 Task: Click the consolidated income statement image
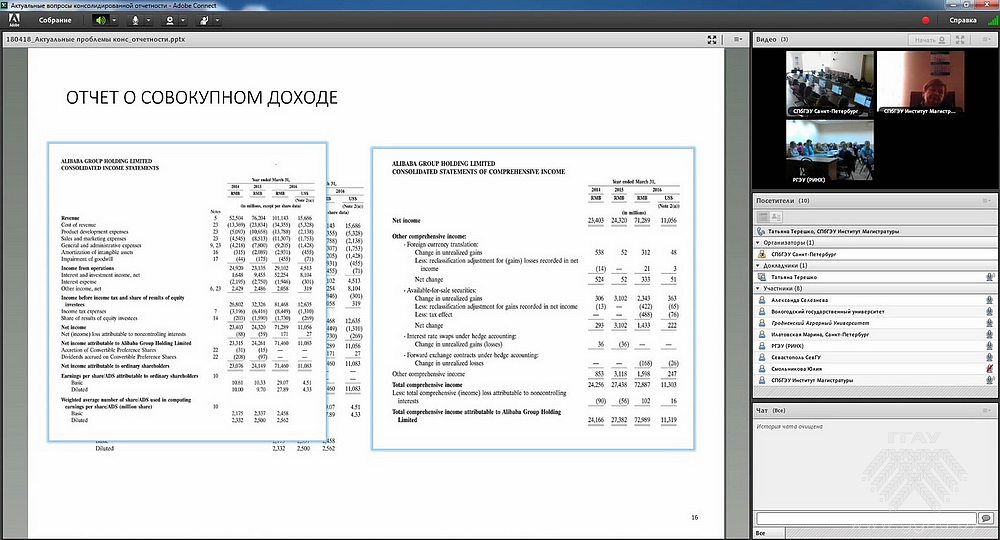(188, 292)
